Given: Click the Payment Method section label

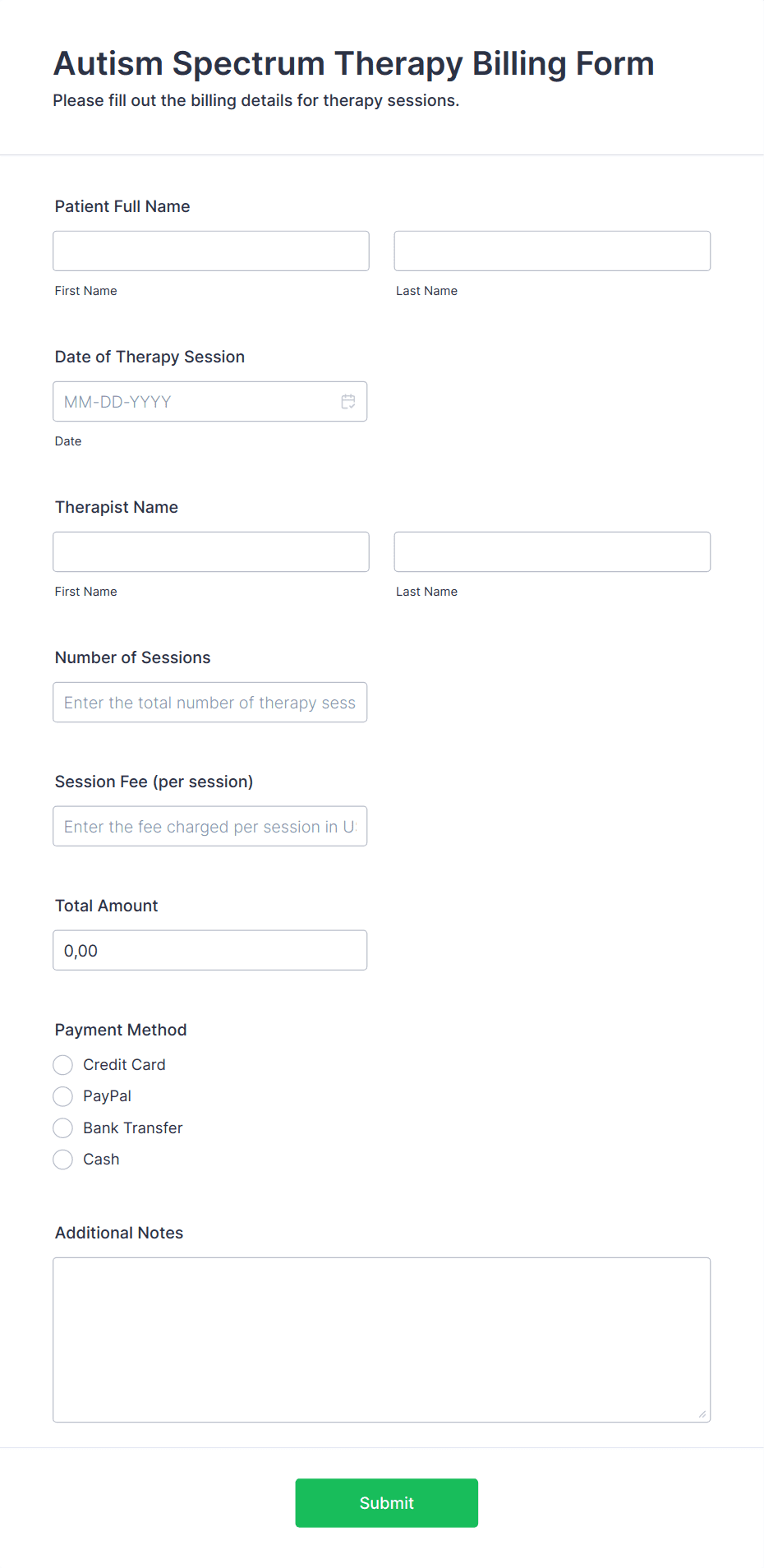Looking at the screenshot, I should pos(120,1030).
